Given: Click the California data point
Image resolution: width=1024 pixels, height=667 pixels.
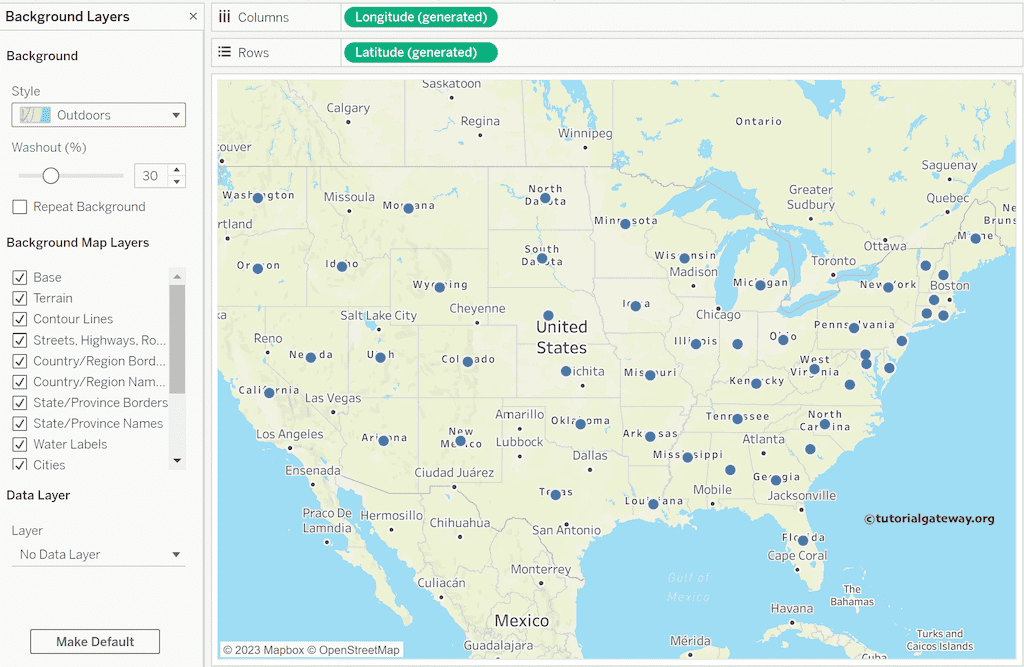Looking at the screenshot, I should pyautogui.click(x=269, y=393).
